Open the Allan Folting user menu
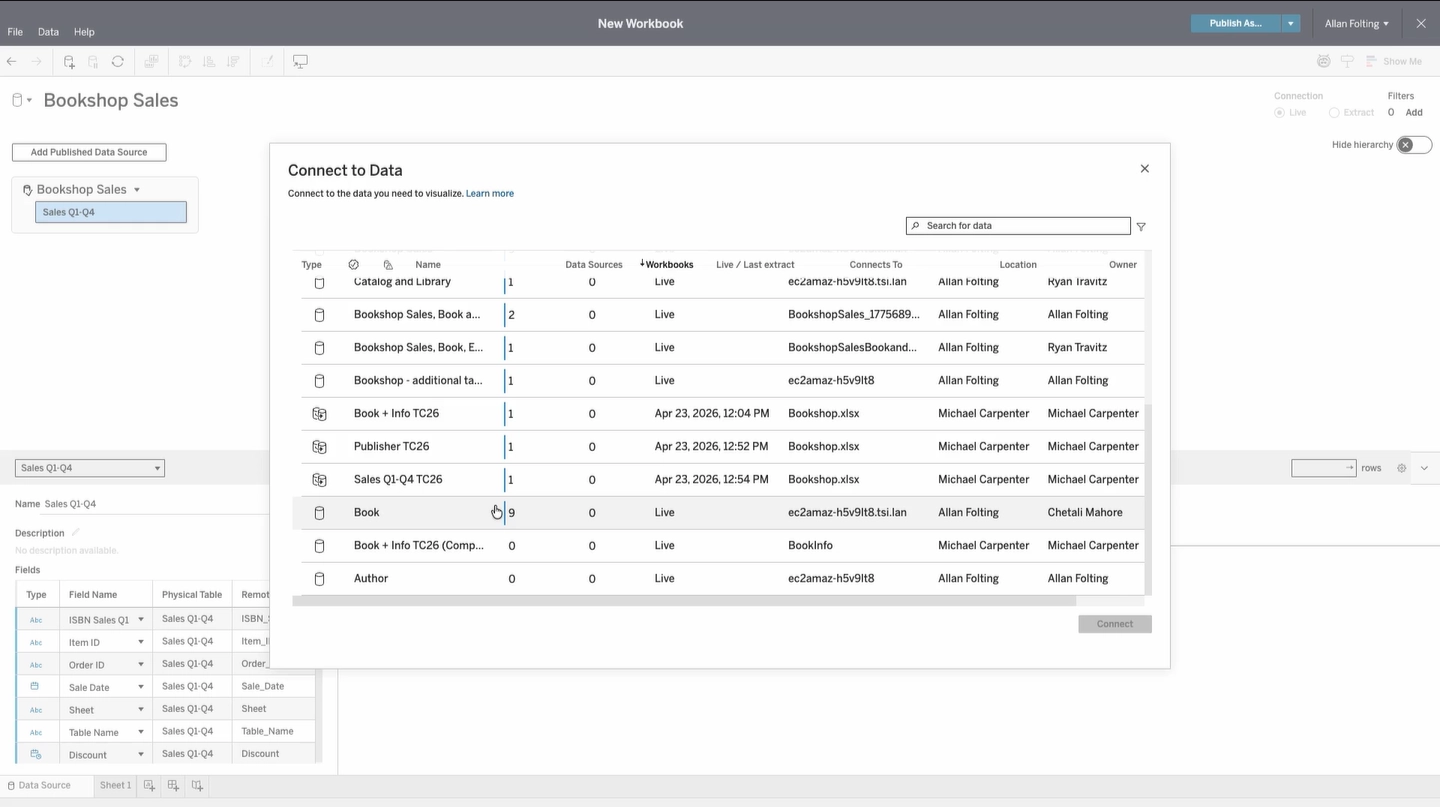Screen dimensions: 1440x807 coord(1356,24)
